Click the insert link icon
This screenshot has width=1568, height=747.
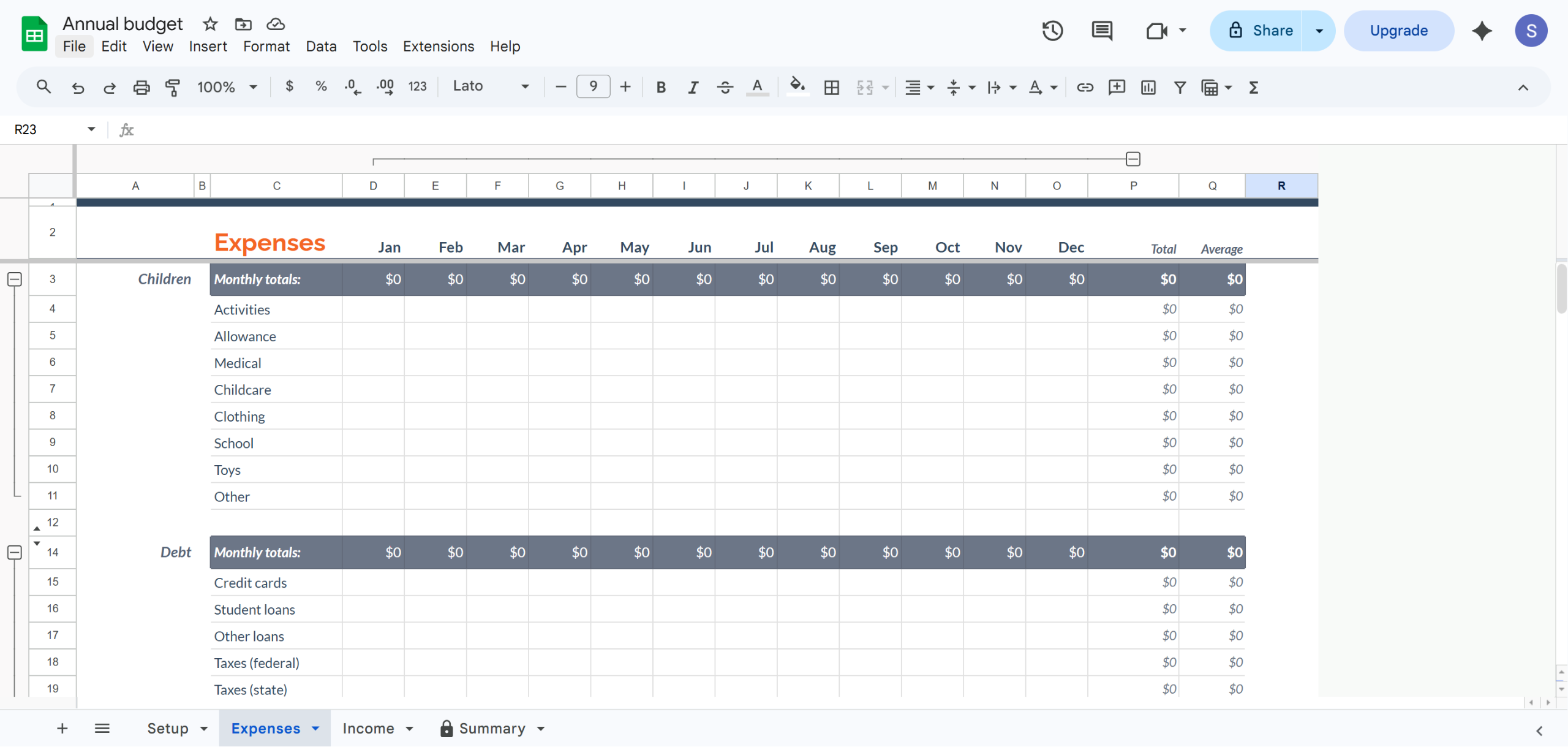click(x=1085, y=87)
